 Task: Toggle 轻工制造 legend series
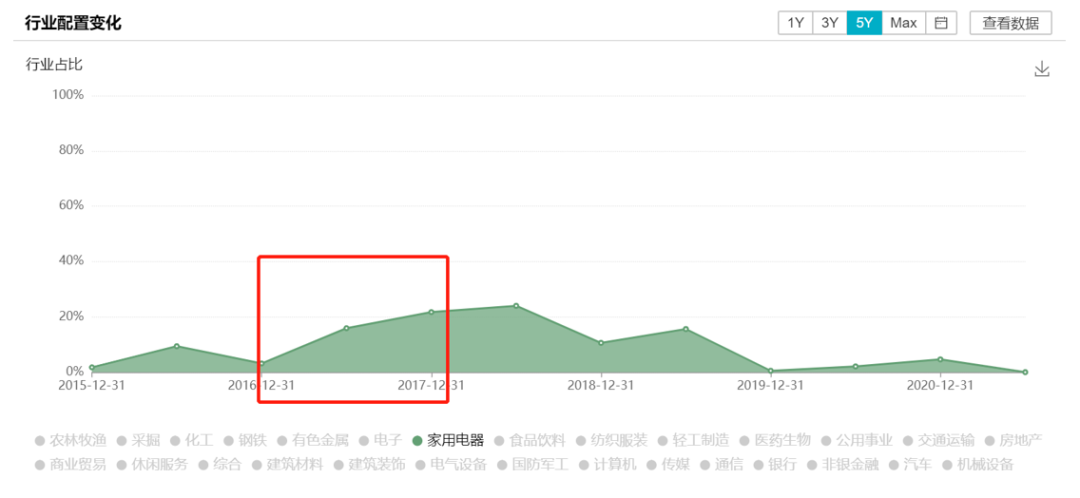694,440
